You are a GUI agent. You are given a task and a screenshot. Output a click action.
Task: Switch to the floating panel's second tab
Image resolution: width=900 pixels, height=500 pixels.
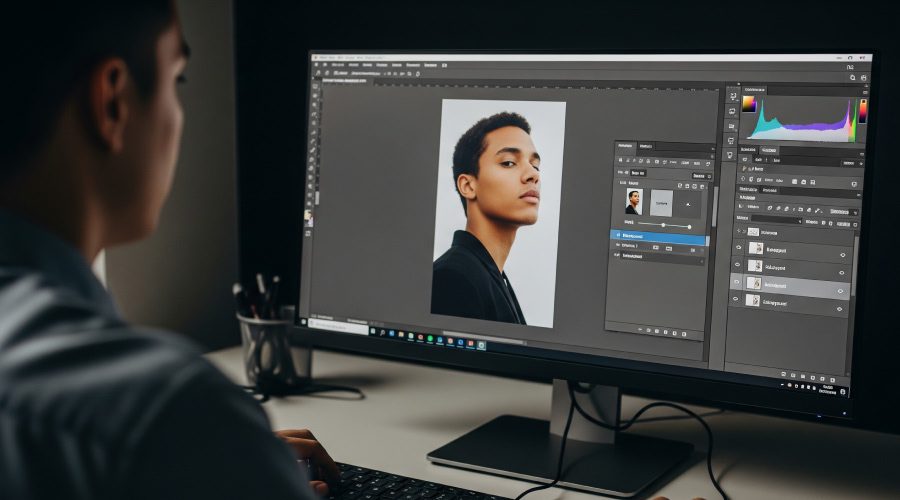tap(646, 146)
